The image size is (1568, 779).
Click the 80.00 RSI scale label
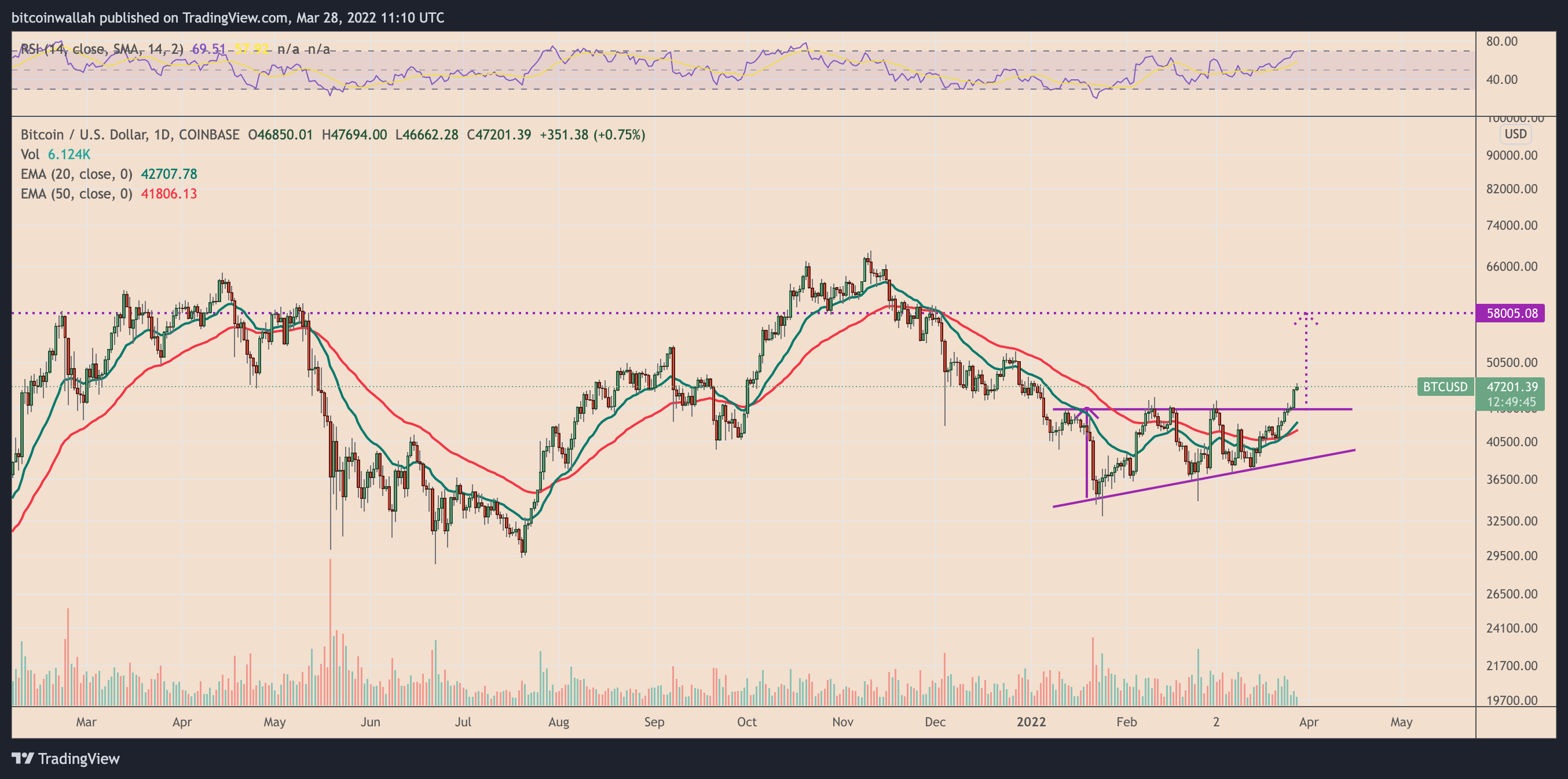coord(1501,42)
